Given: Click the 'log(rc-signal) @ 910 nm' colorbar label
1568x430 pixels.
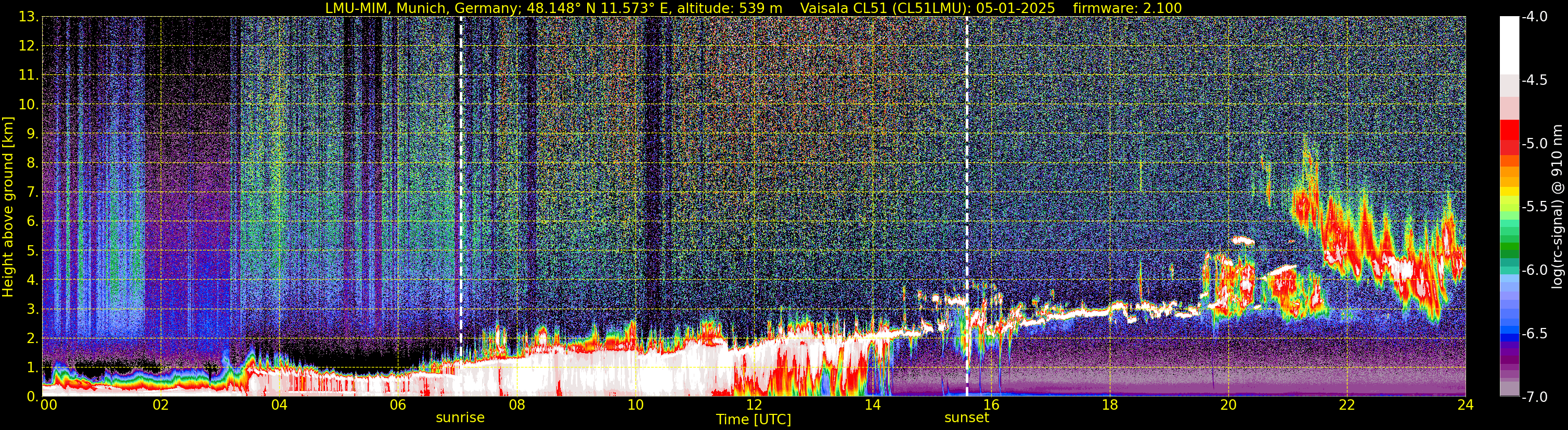Looking at the screenshot, I should coord(1558,207).
